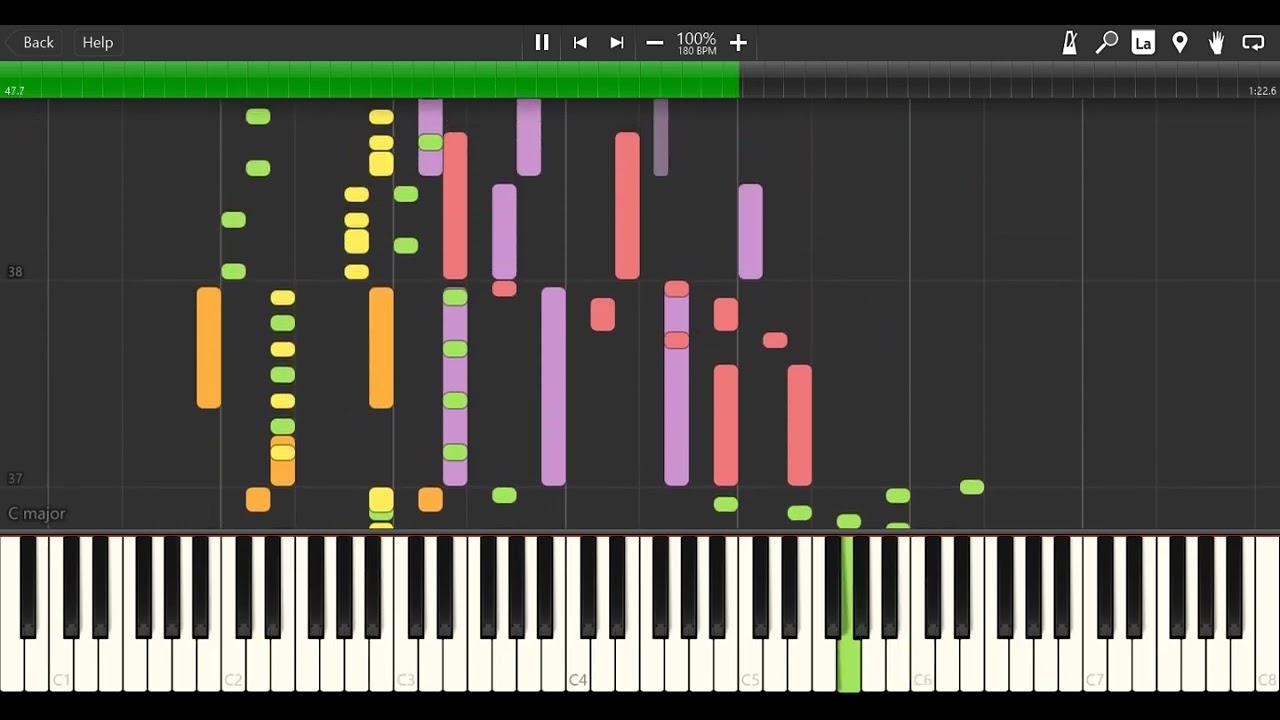
Task: Play the C4 piano key
Action: 578,665
